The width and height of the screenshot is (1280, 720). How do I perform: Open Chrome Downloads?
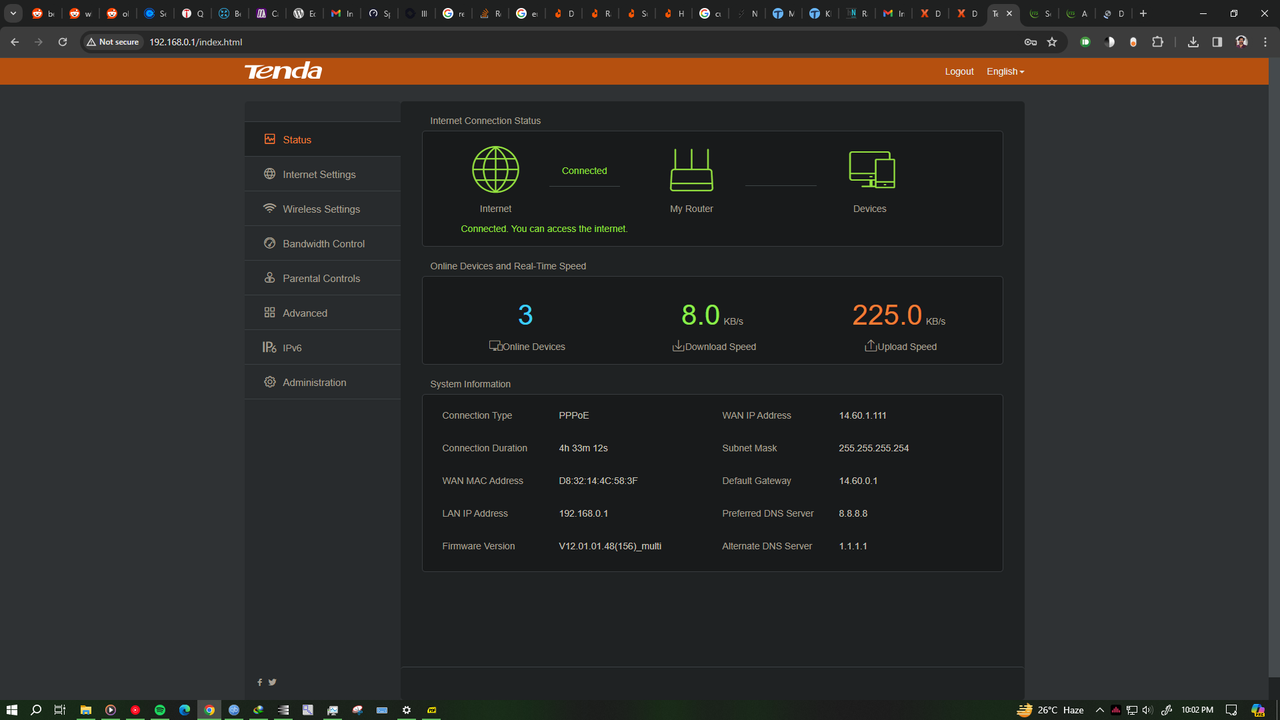[1193, 42]
